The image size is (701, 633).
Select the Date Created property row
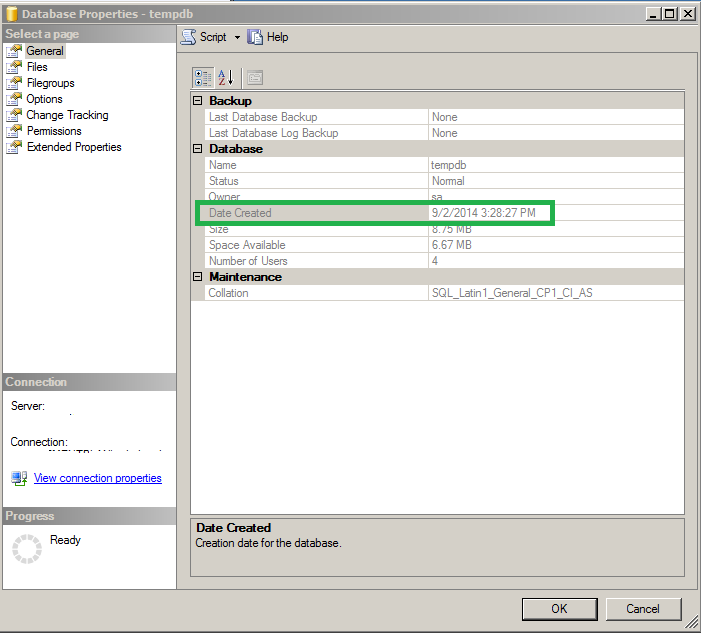click(444, 213)
